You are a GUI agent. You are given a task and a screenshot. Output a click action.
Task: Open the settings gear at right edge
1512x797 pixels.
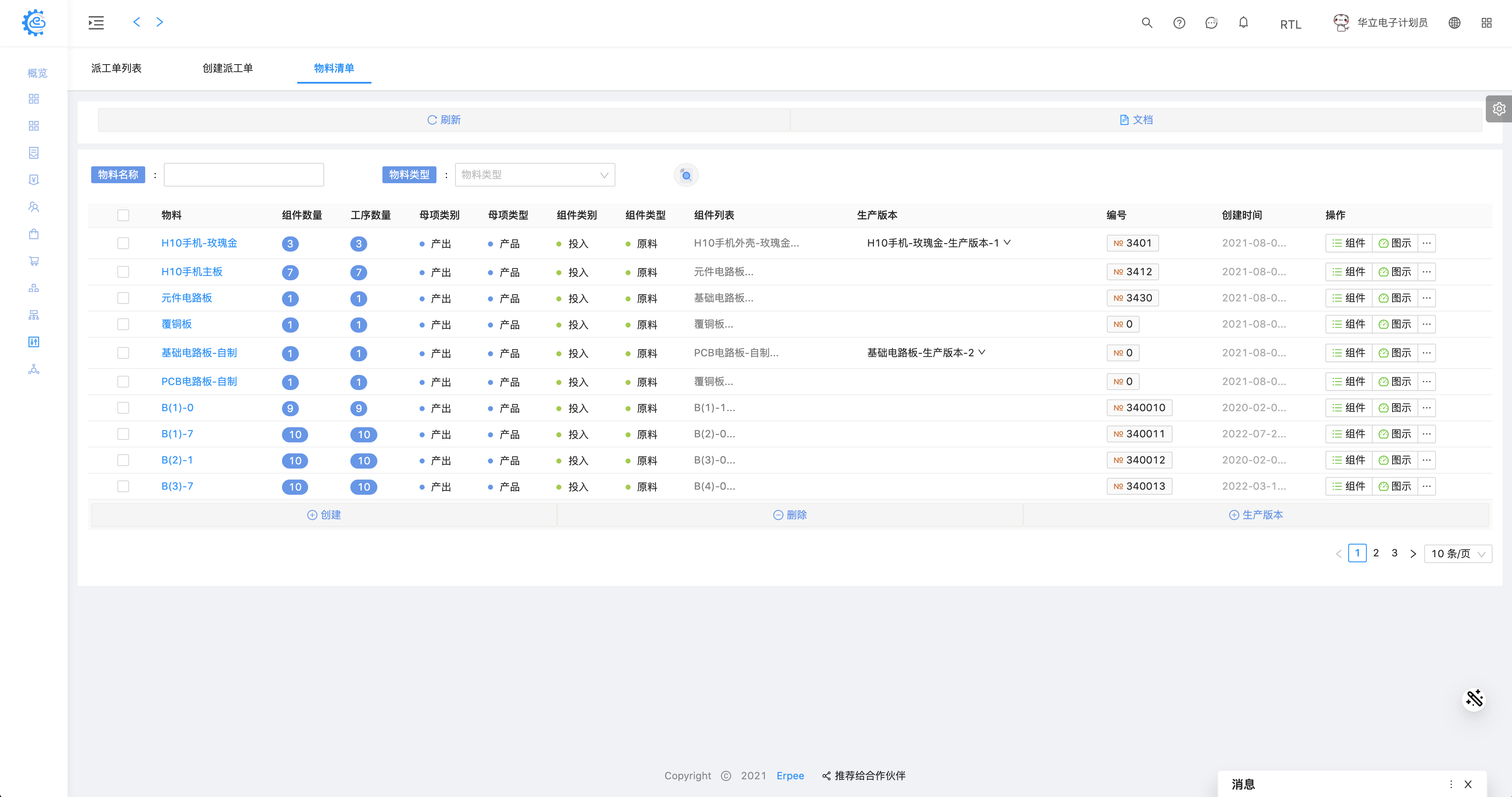(x=1498, y=109)
